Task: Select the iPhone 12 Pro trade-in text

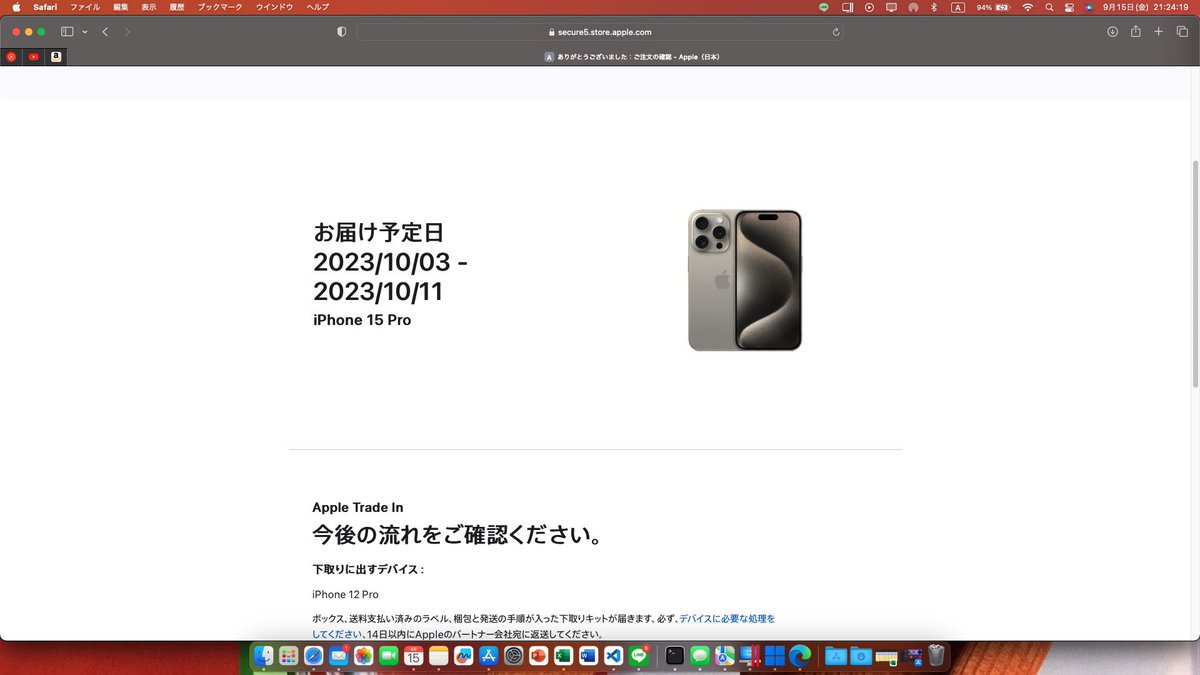Action: pyautogui.click(x=345, y=594)
